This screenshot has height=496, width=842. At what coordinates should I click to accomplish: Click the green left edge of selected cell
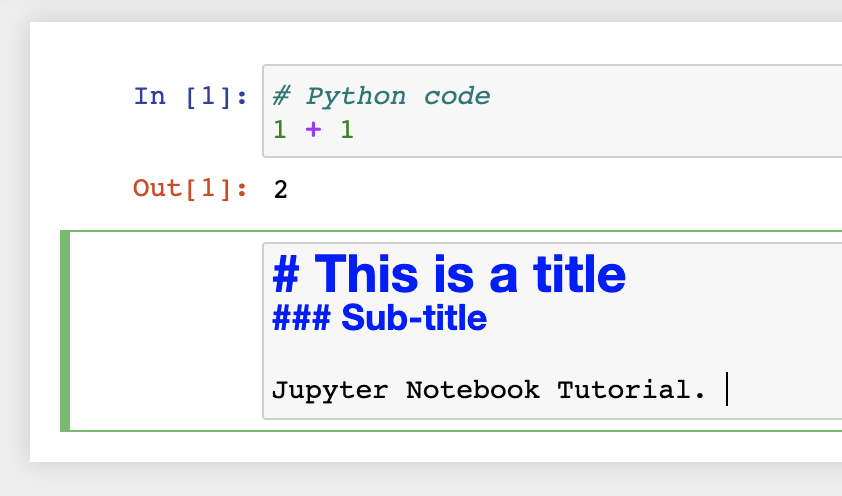point(65,331)
